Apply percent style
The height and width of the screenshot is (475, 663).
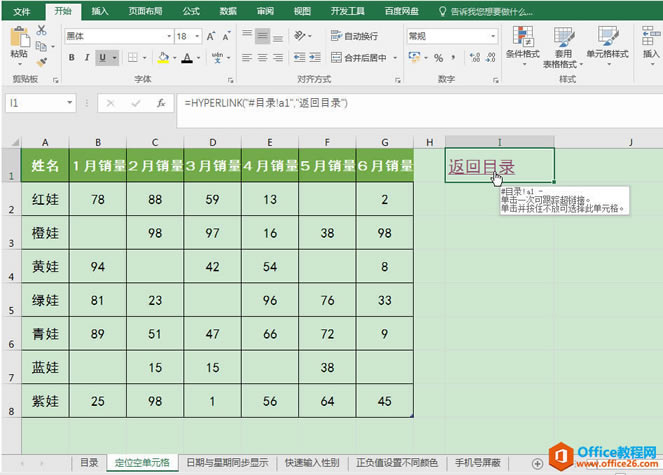pyautogui.click(x=439, y=58)
